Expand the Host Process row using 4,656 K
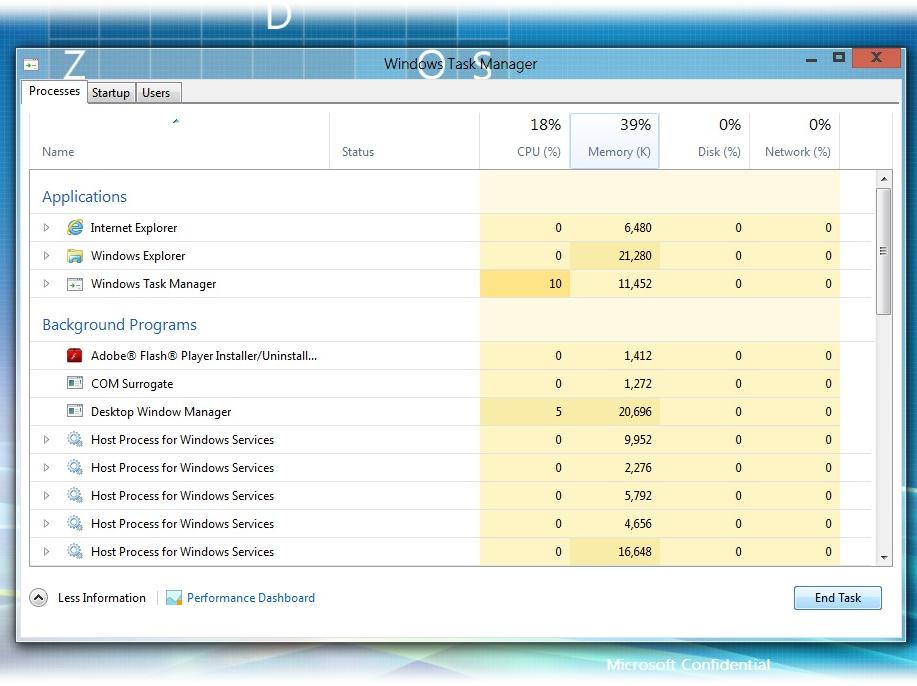The image size is (917, 686). [46, 524]
